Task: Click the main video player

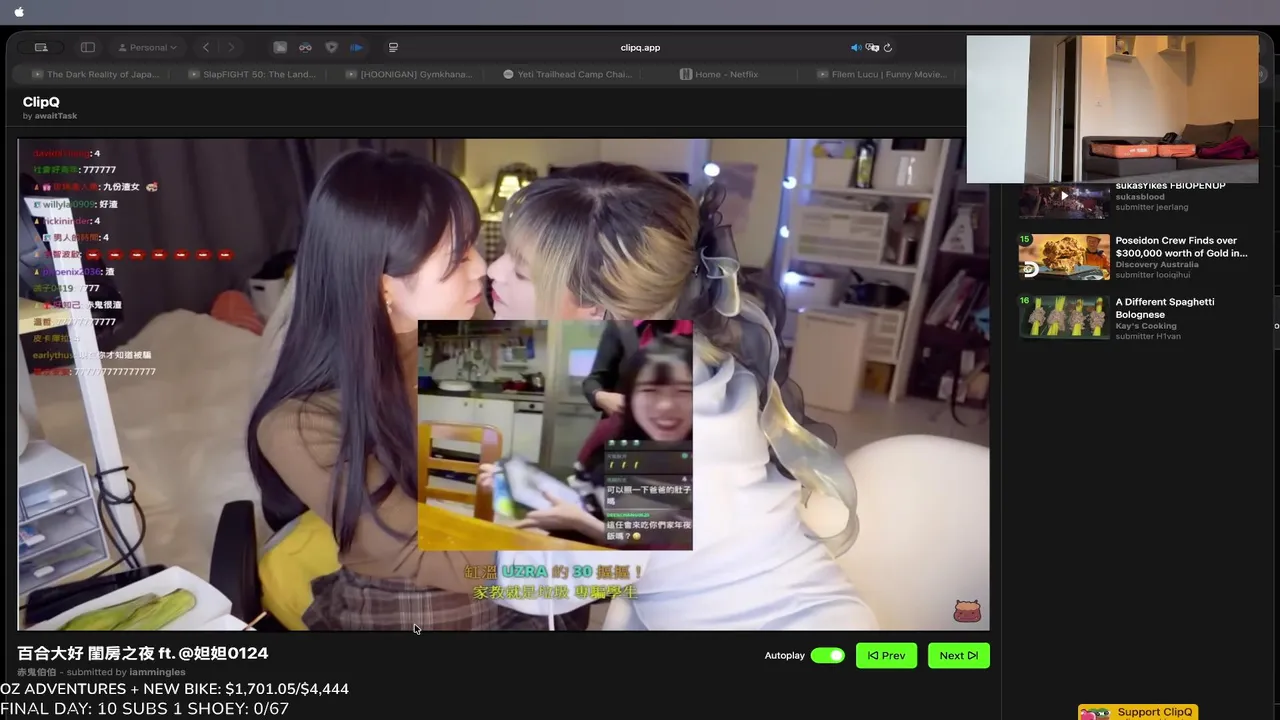Action: tap(503, 384)
